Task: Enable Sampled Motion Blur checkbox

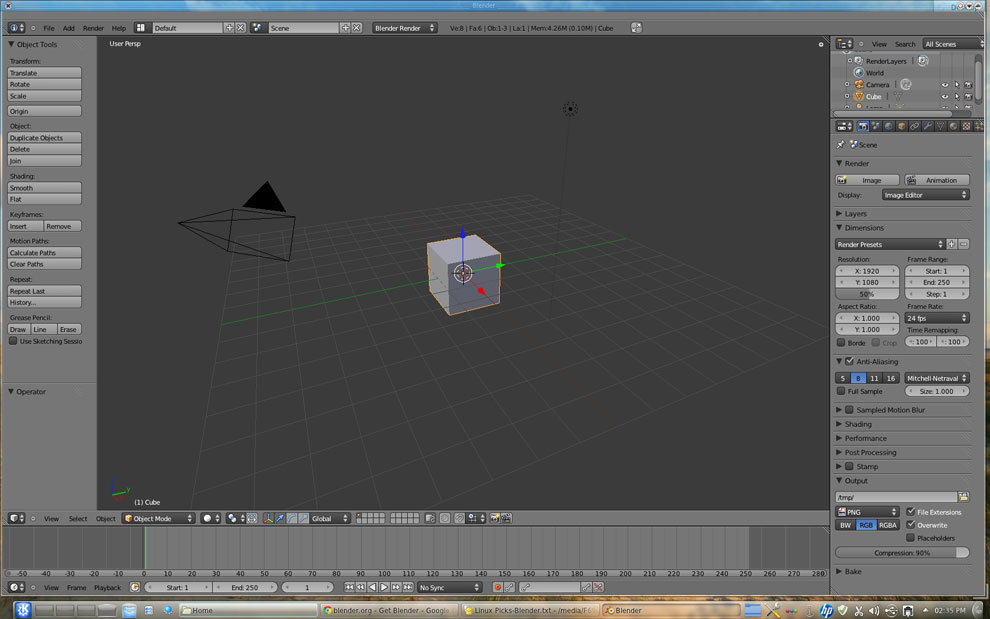Action: pyautogui.click(x=849, y=410)
